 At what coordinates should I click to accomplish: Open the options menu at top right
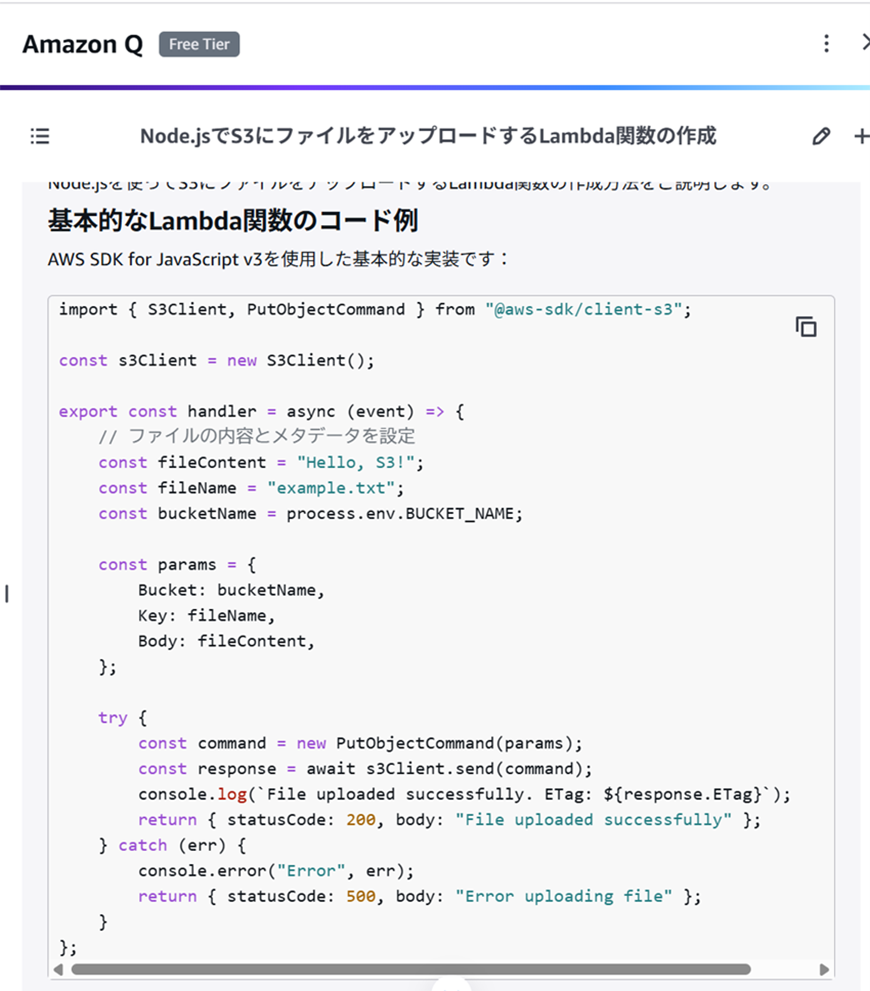826,42
